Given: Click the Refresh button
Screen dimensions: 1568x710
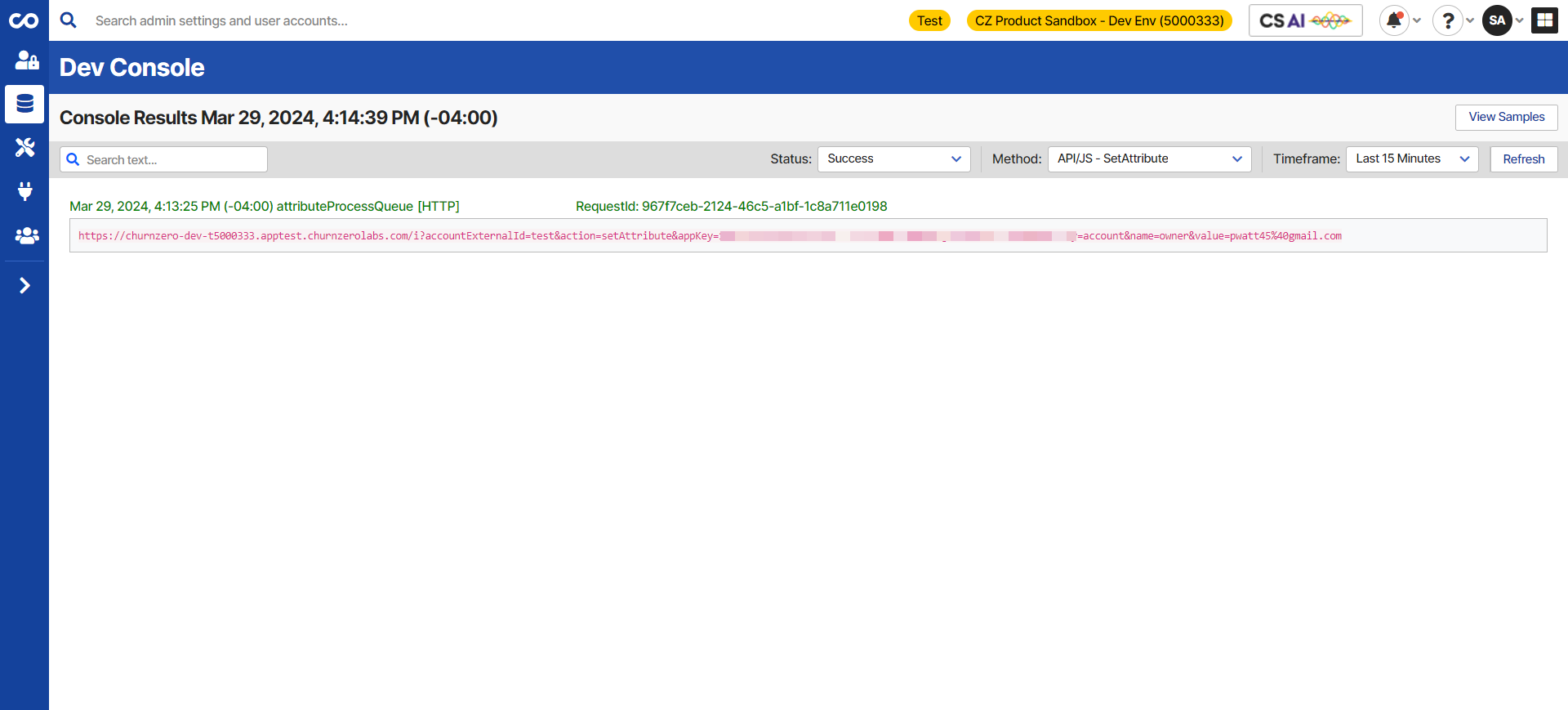Looking at the screenshot, I should pos(1523,159).
